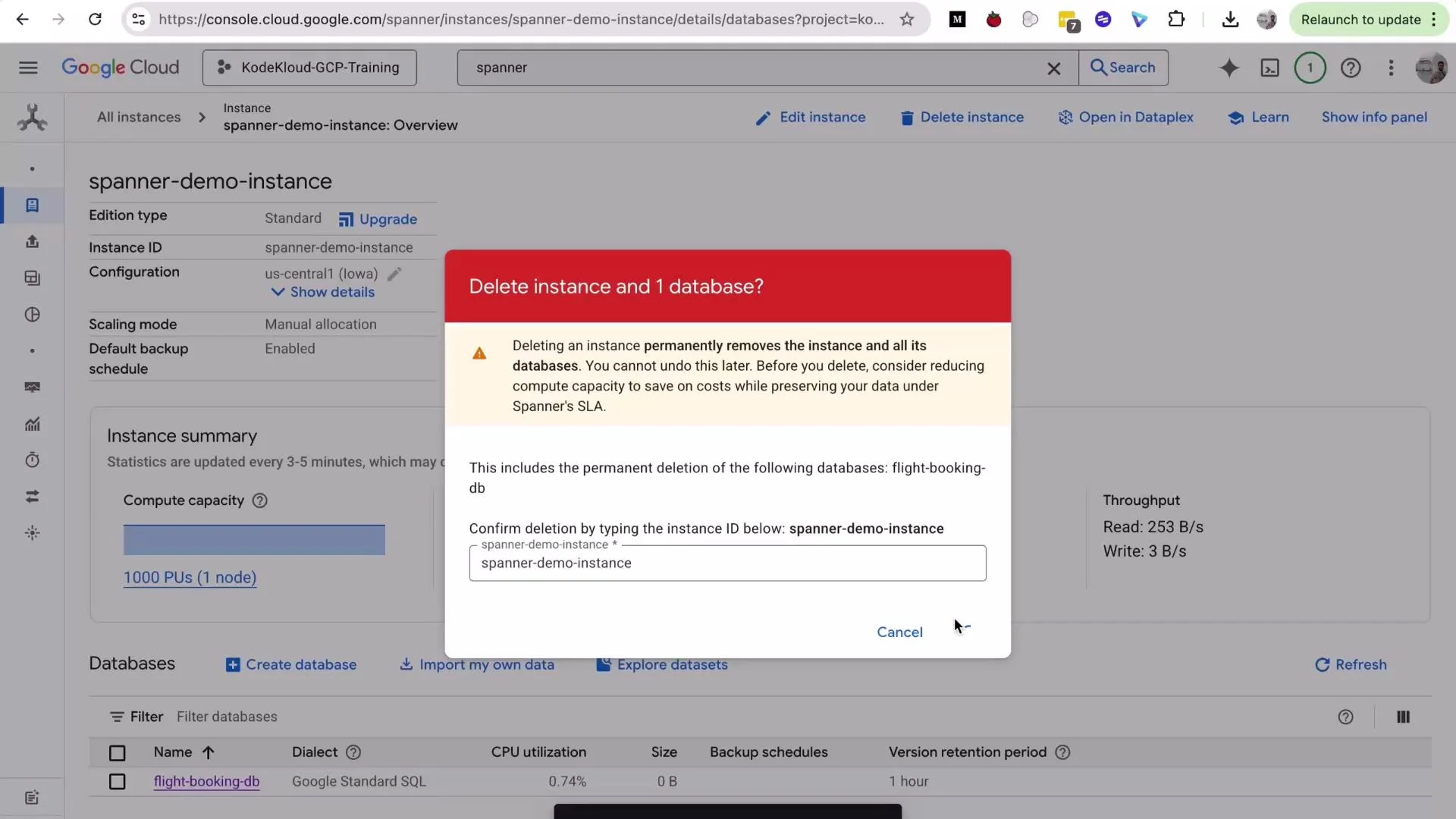This screenshot has height=819, width=1456.
Task: Click browser back arrow
Action: pos(23,20)
